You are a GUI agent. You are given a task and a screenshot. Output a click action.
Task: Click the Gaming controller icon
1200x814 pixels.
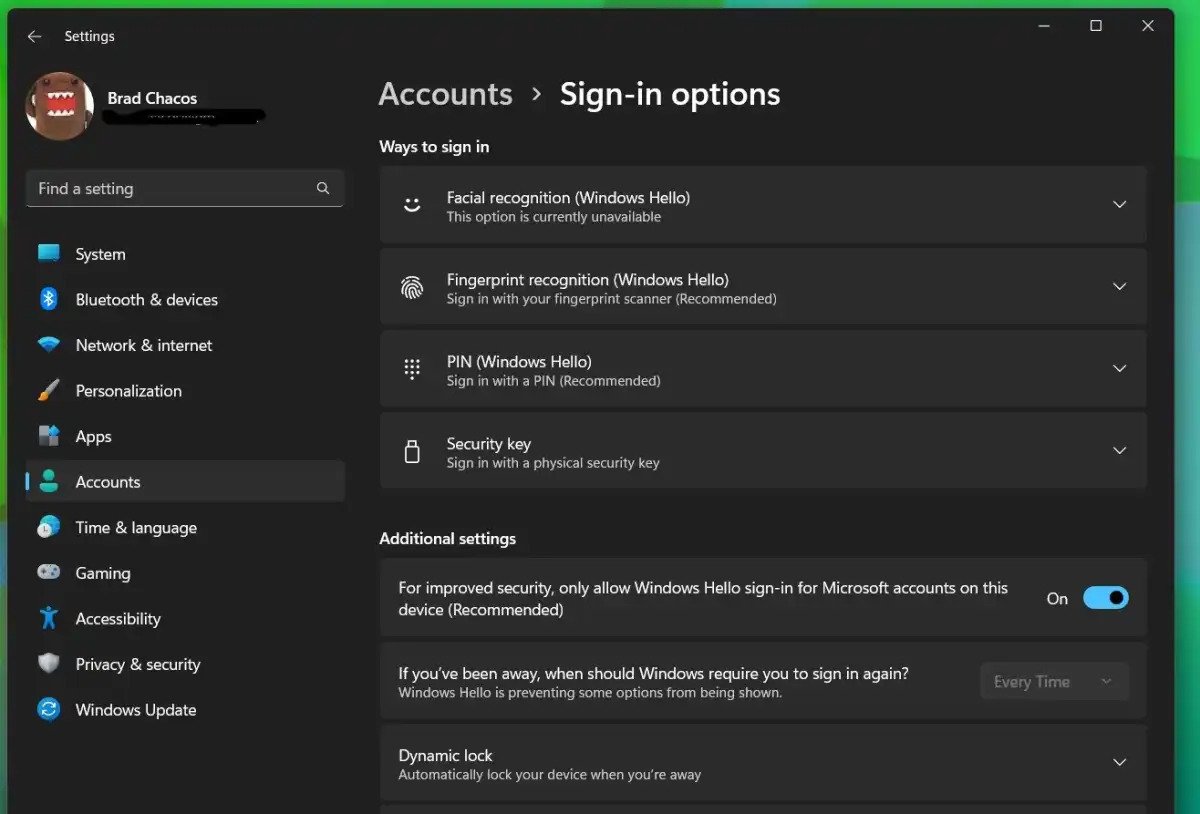48,573
